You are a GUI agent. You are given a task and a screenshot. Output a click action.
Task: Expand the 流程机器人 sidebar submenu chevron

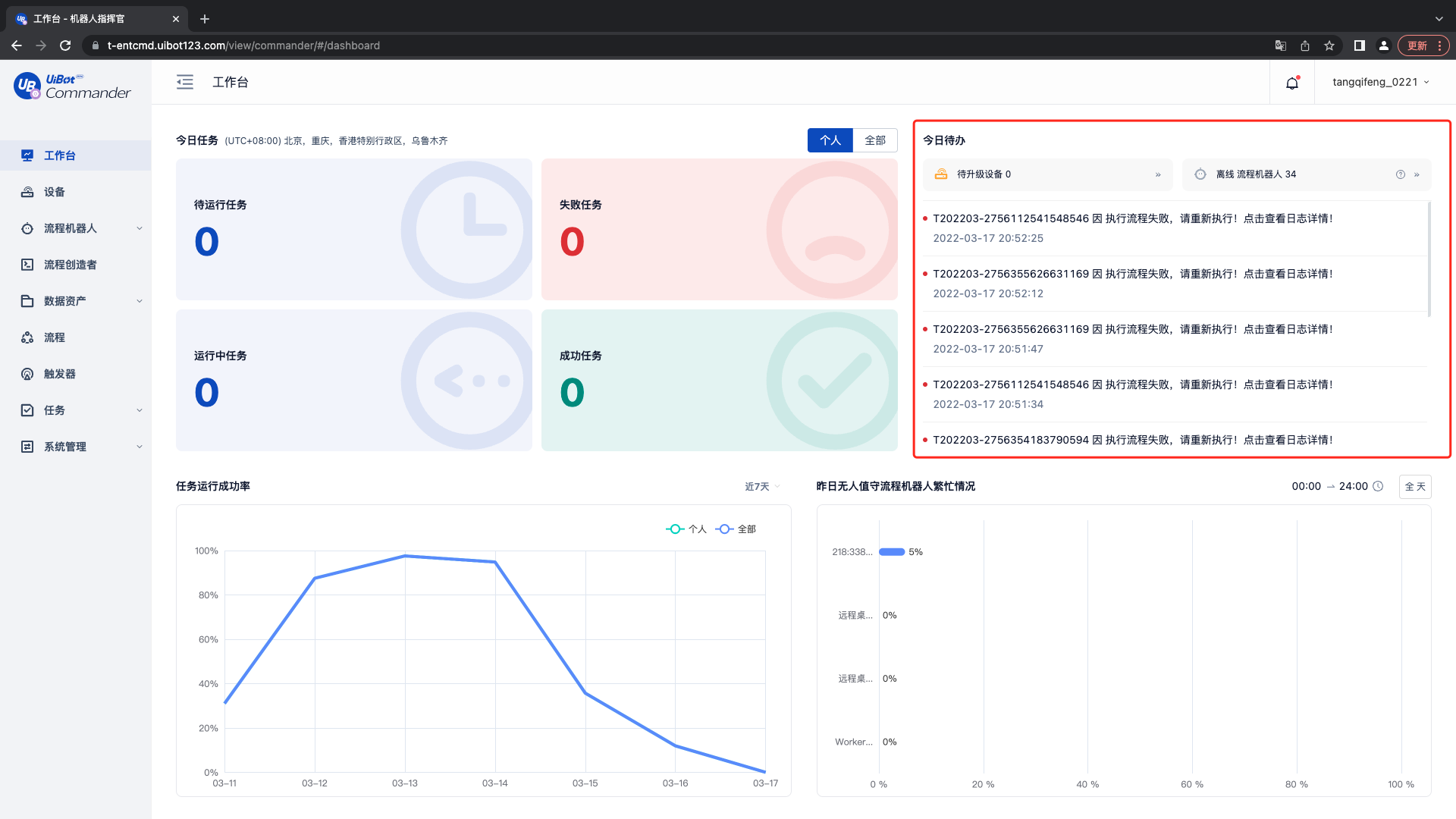coord(140,228)
